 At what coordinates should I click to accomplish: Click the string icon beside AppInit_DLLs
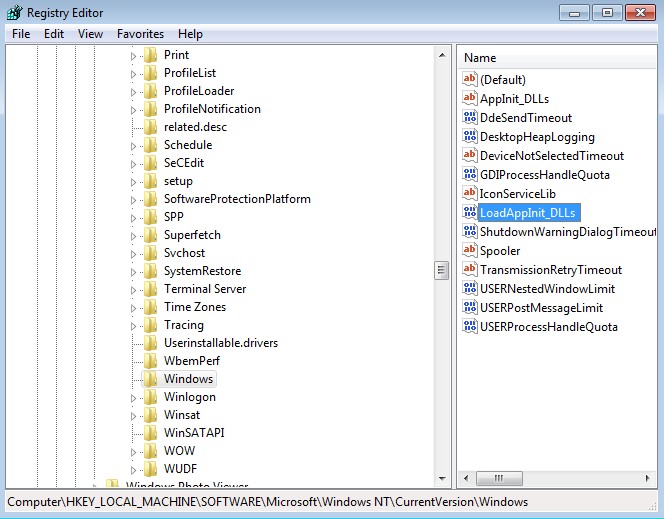click(x=470, y=99)
